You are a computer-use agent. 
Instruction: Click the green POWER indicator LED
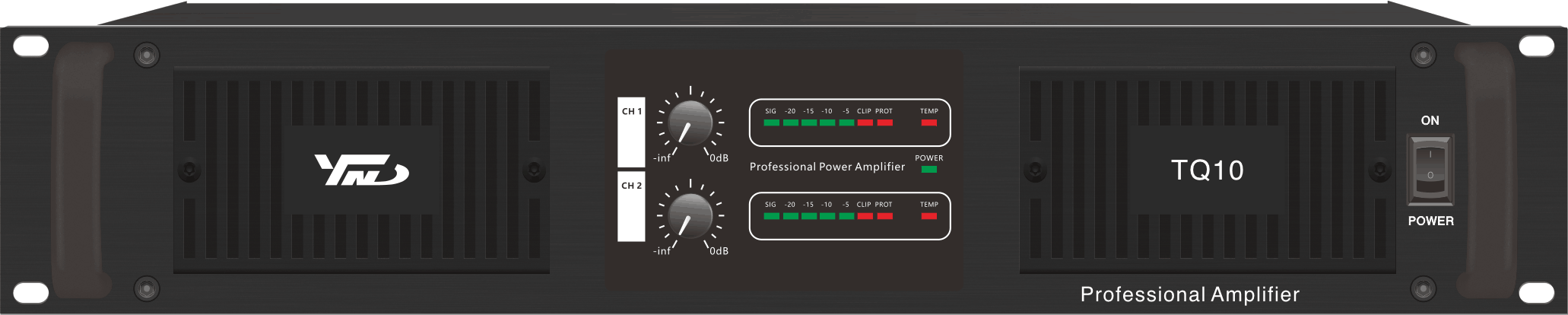coord(928,169)
